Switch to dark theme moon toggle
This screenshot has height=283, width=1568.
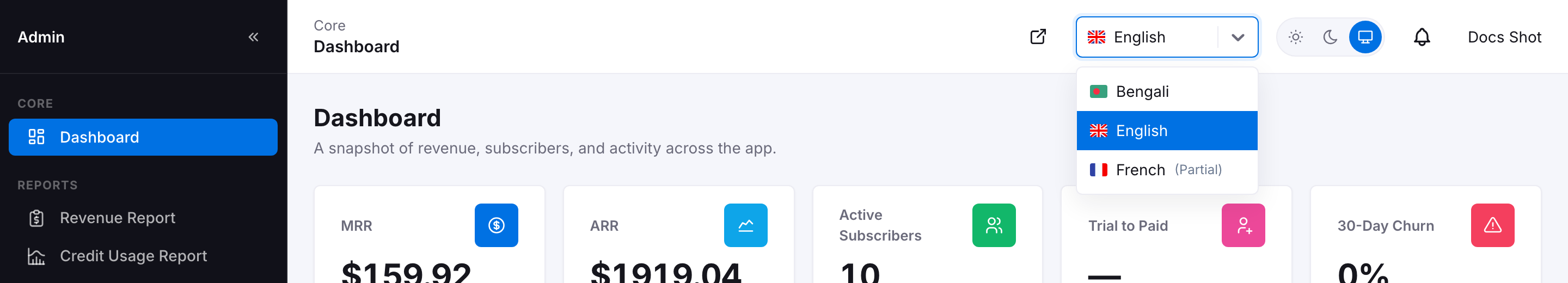click(x=1330, y=37)
